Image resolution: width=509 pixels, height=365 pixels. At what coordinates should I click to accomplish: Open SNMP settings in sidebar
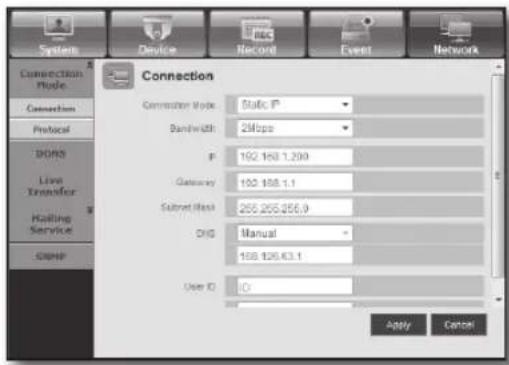click(51, 256)
